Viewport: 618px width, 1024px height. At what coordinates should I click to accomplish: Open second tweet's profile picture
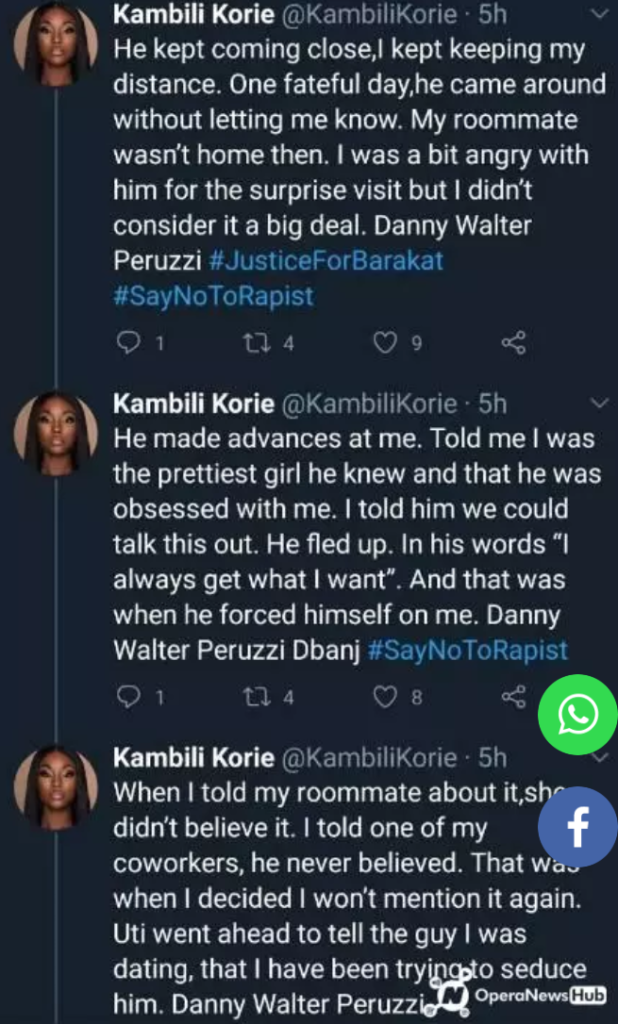[x=56, y=434]
